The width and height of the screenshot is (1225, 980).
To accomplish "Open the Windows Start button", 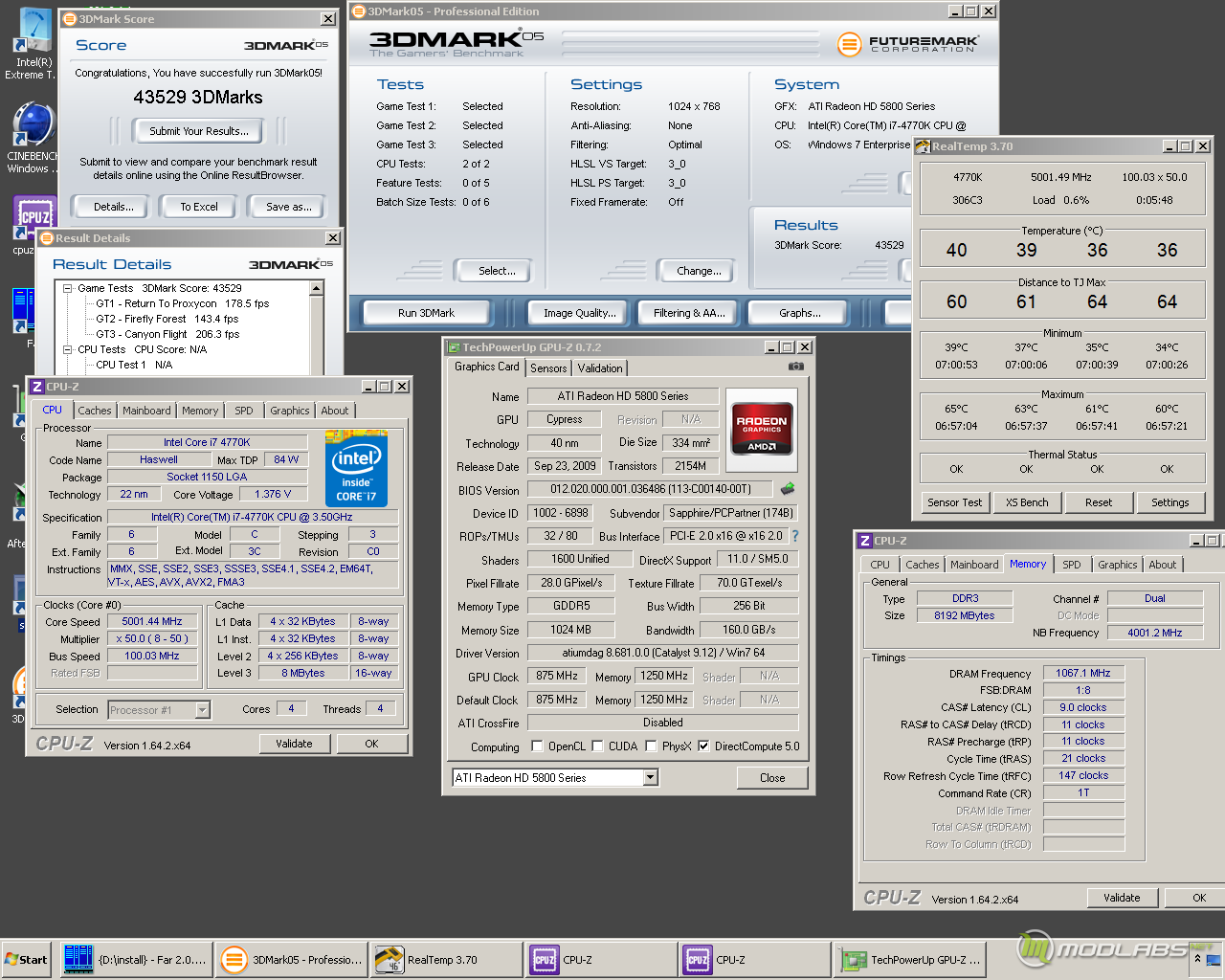I will [x=26, y=959].
